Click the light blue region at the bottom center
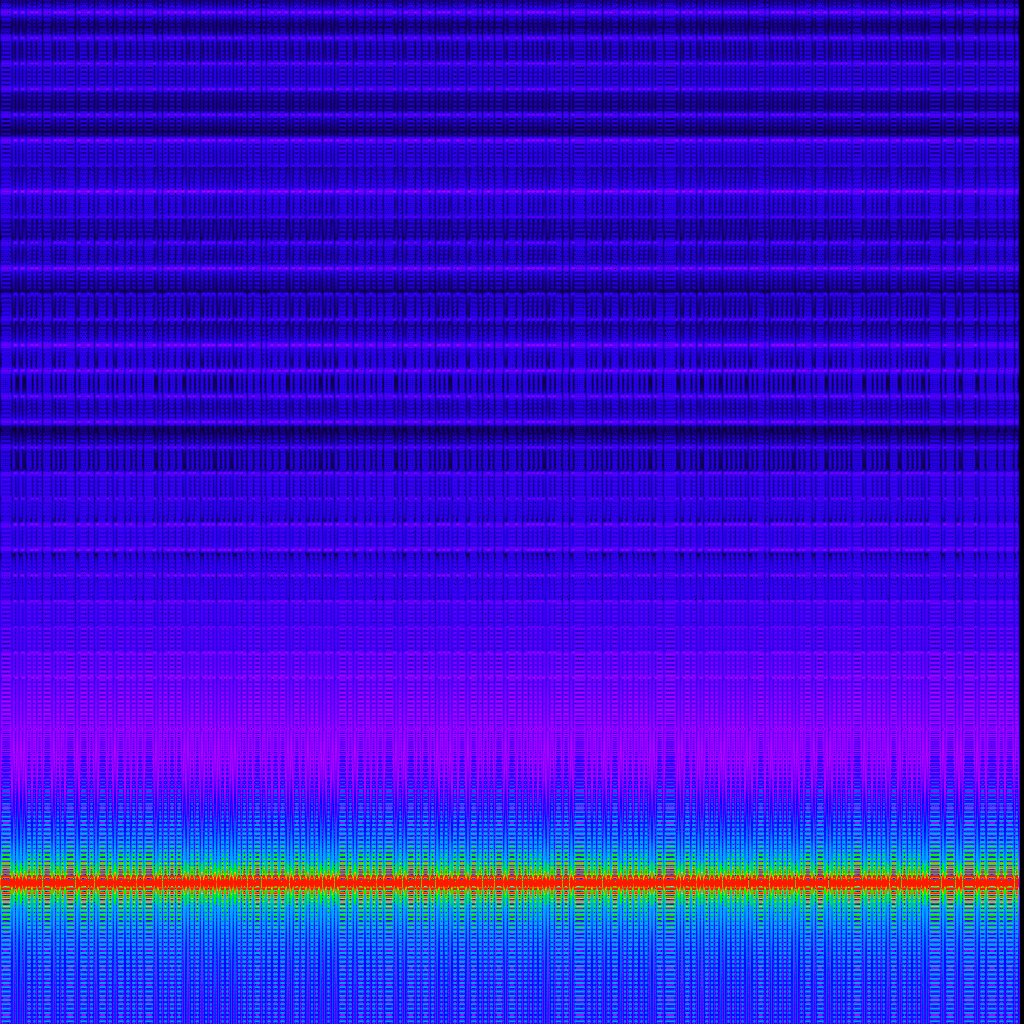The height and width of the screenshot is (1024, 1024). [x=510, y=990]
